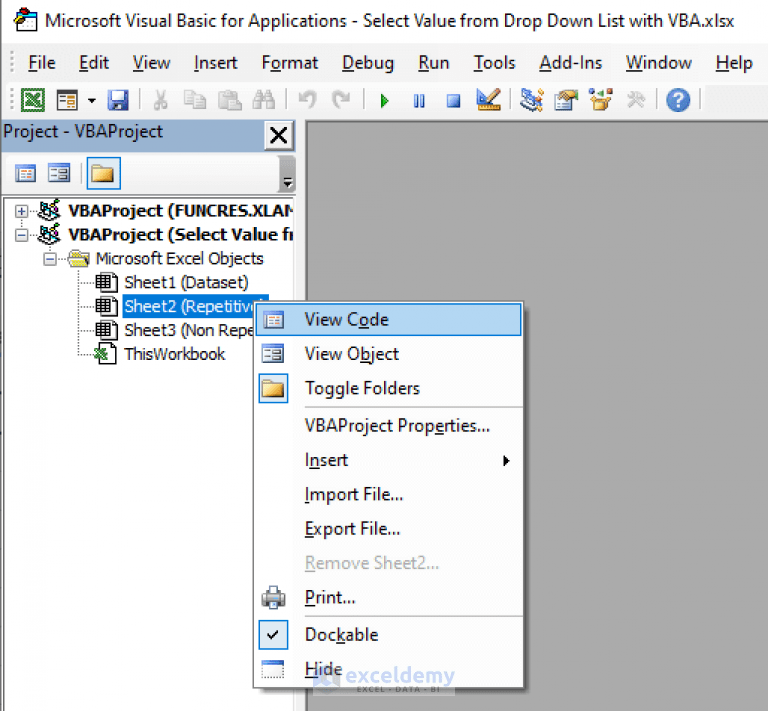Screen dimensions: 768x711
Task: Open the Format menu
Action: (290, 63)
